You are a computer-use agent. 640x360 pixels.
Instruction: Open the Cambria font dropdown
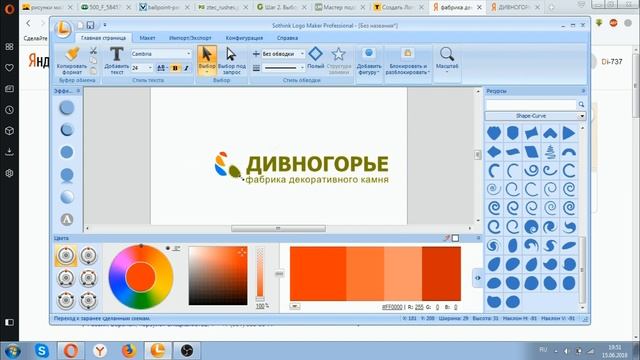pos(189,54)
